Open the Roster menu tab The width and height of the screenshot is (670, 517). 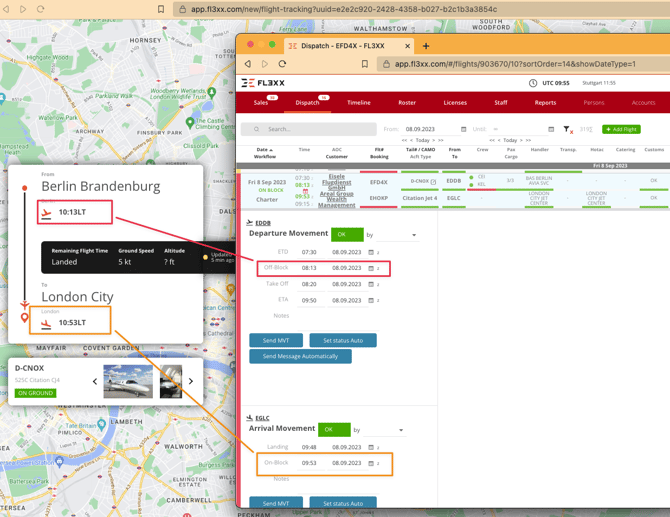(407, 102)
